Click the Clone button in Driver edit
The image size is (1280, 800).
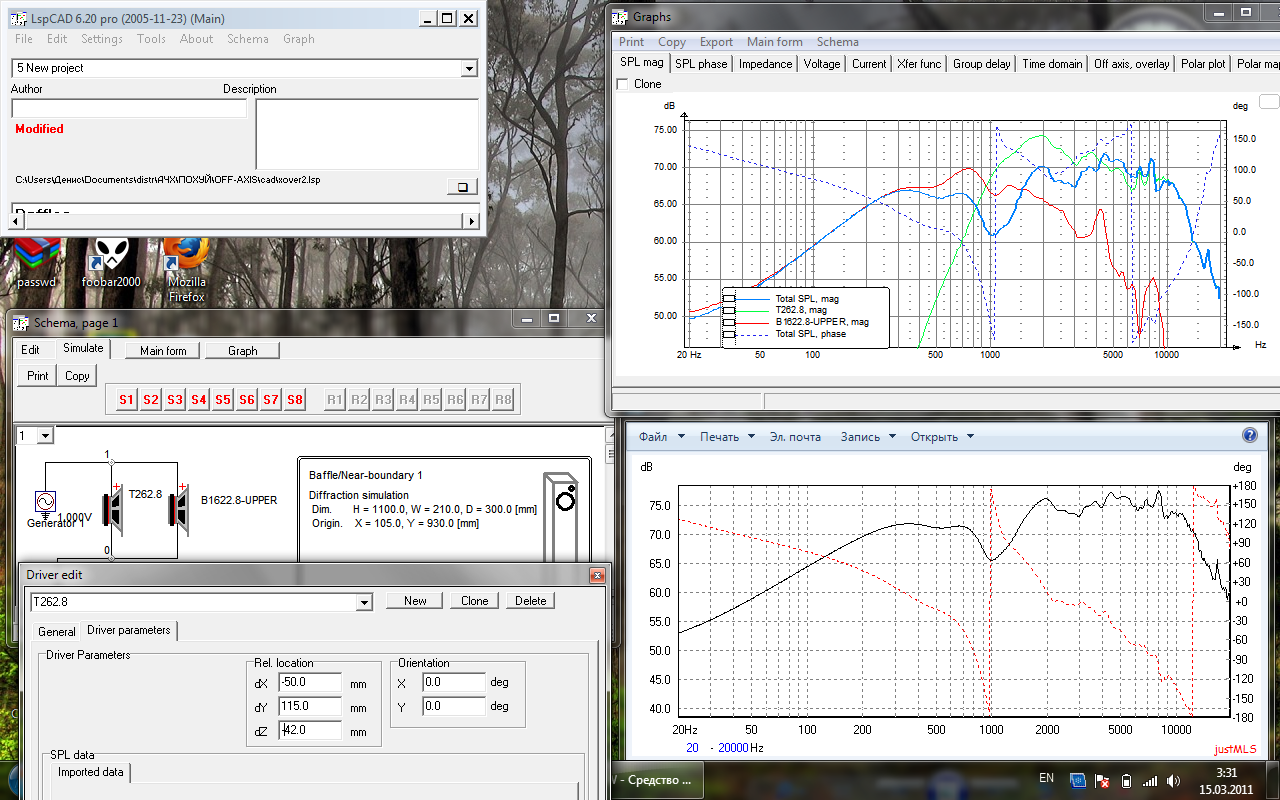click(x=474, y=601)
